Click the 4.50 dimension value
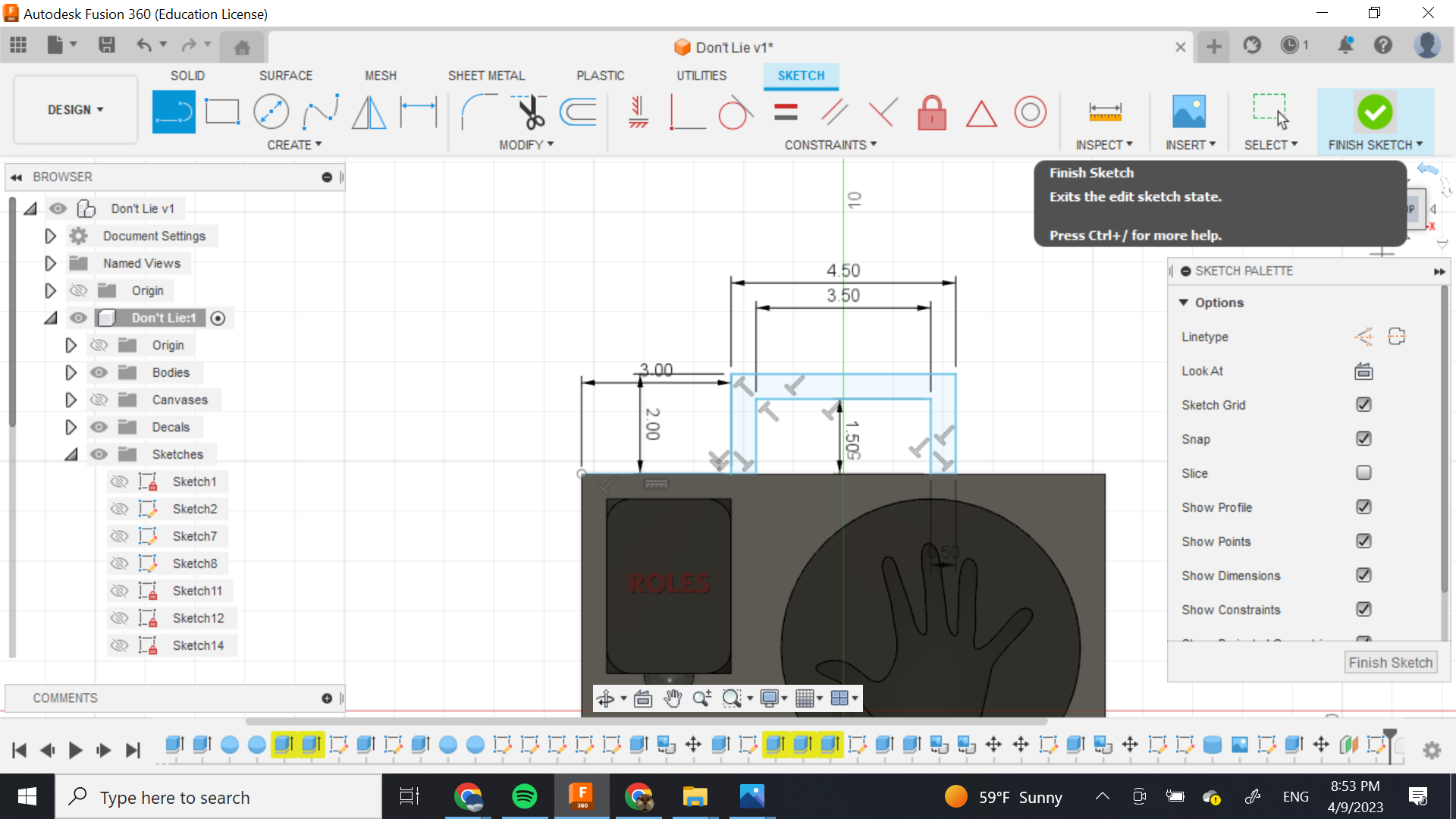Screen dimensions: 1456x819 [x=843, y=270]
